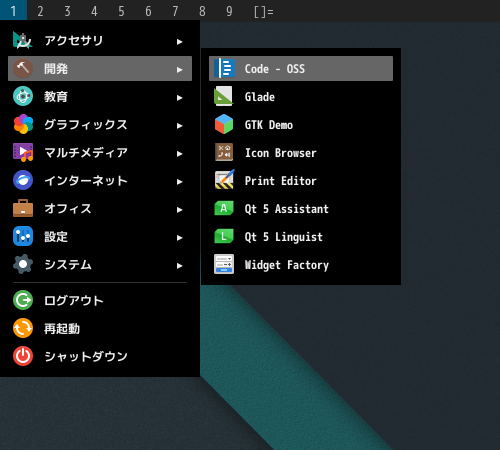Image resolution: width=500 pixels, height=450 pixels.
Task: Open the オフィス menu entry
Action: (x=100, y=208)
